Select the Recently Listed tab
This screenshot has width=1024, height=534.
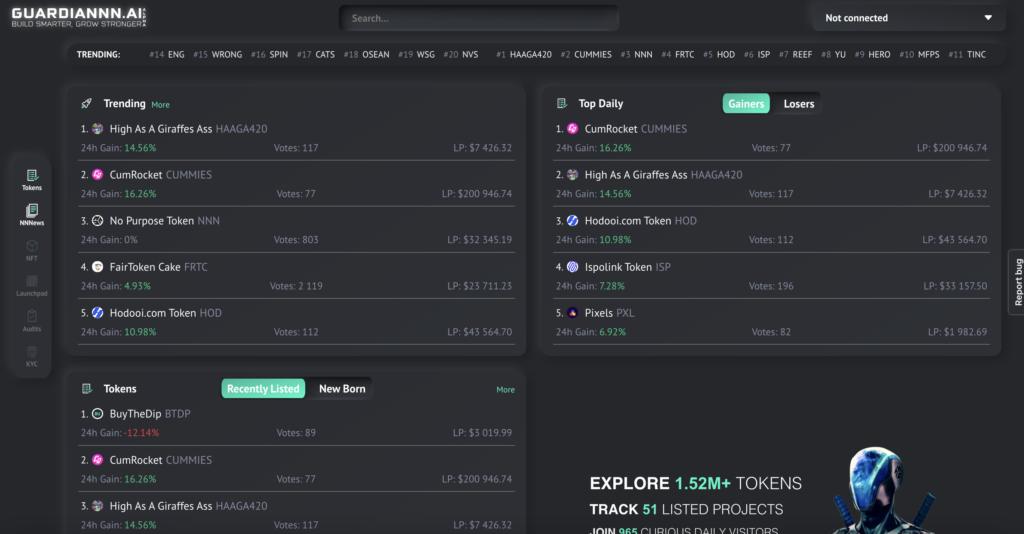263,389
